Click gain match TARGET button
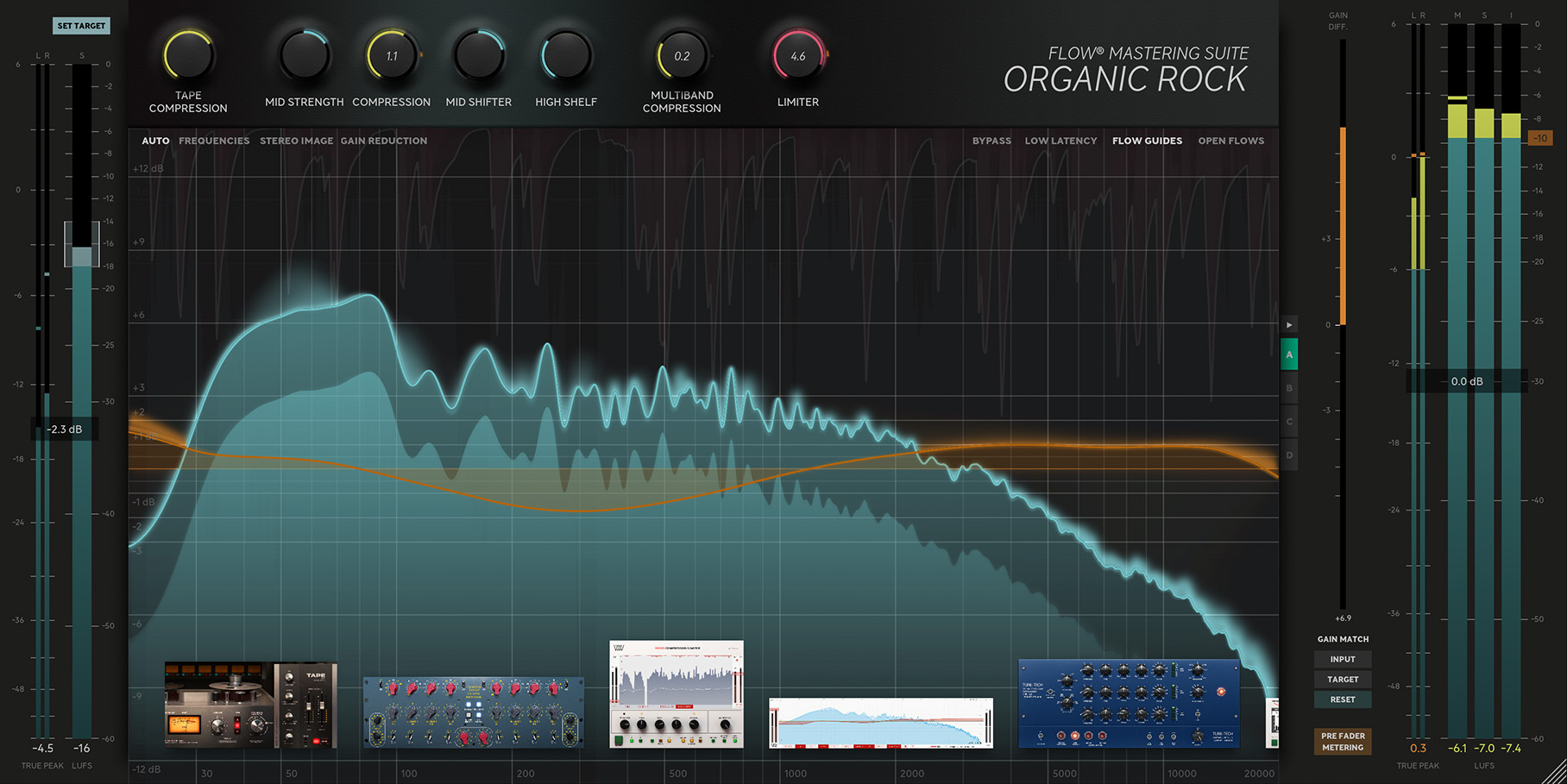1567x784 pixels. 1343,680
